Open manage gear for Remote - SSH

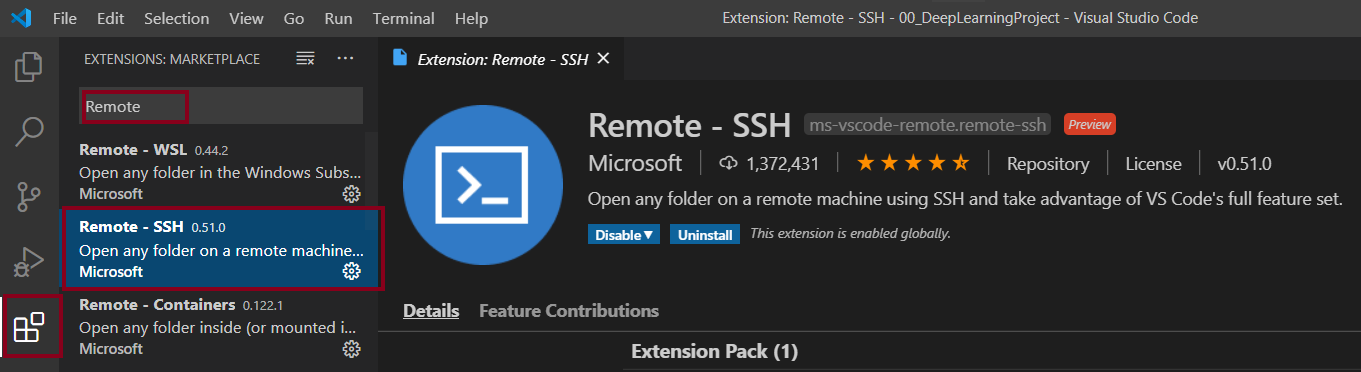pyautogui.click(x=351, y=271)
